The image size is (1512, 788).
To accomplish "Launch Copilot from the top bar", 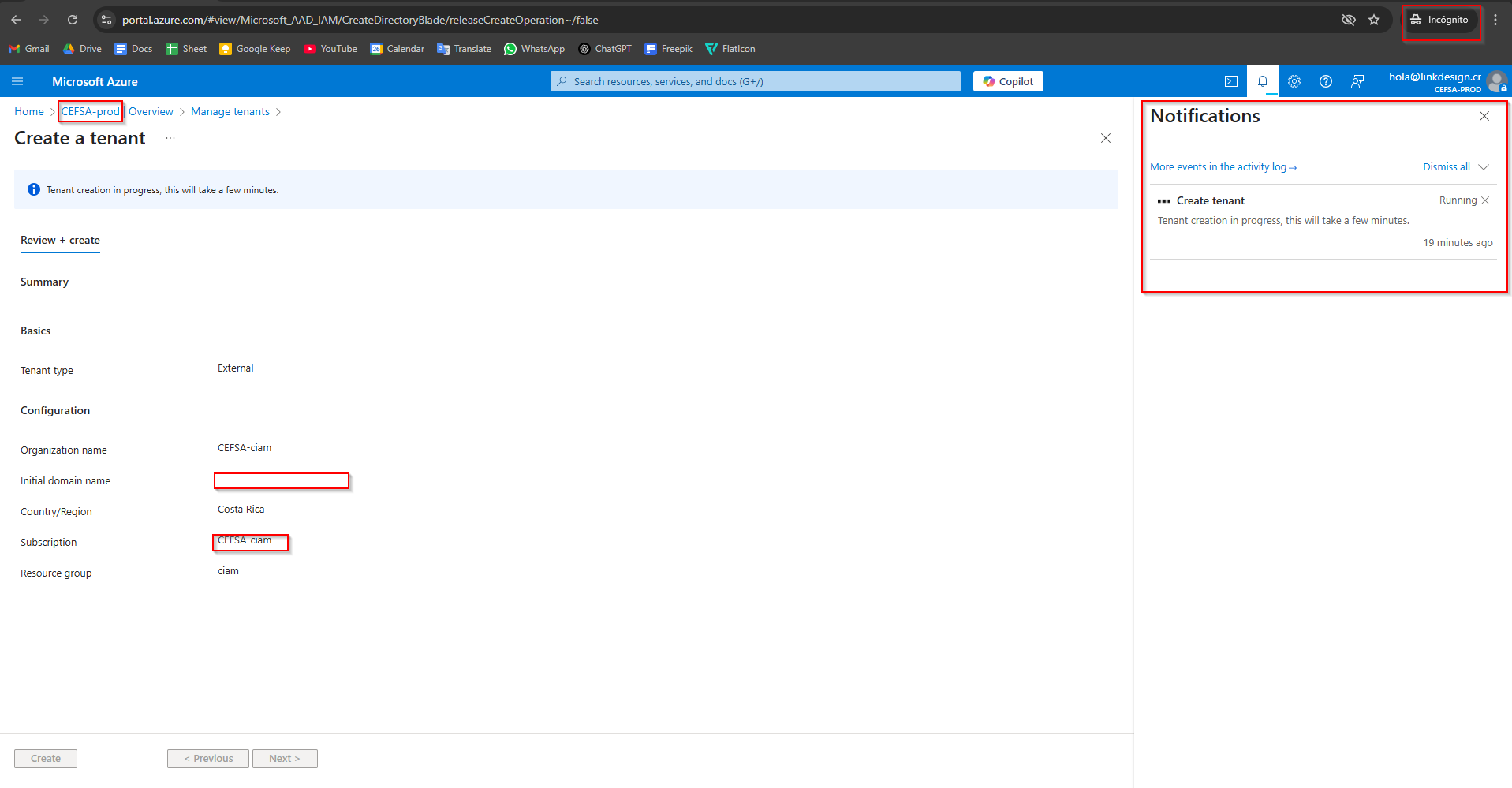I will [x=1007, y=80].
